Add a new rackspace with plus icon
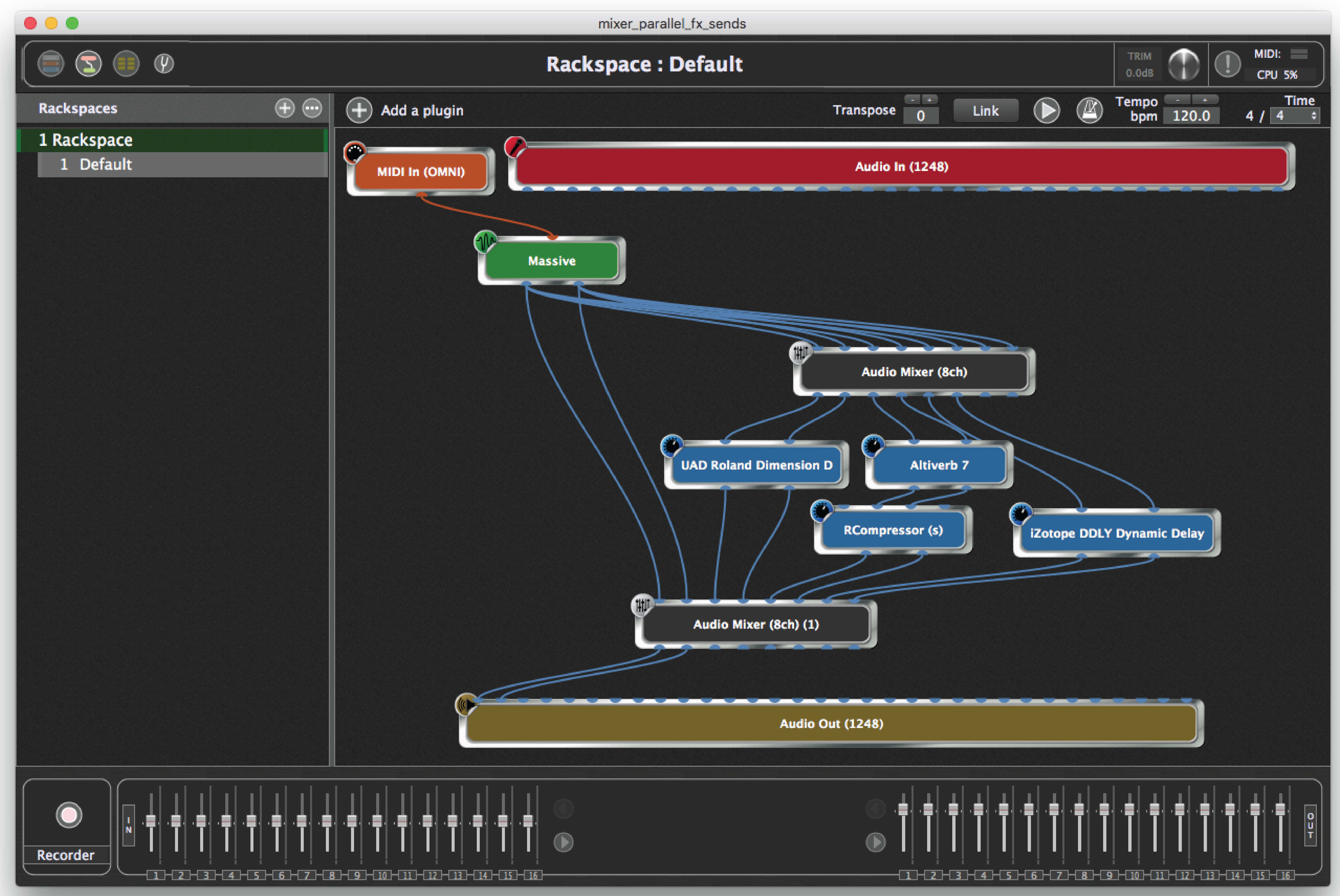 pos(285,108)
